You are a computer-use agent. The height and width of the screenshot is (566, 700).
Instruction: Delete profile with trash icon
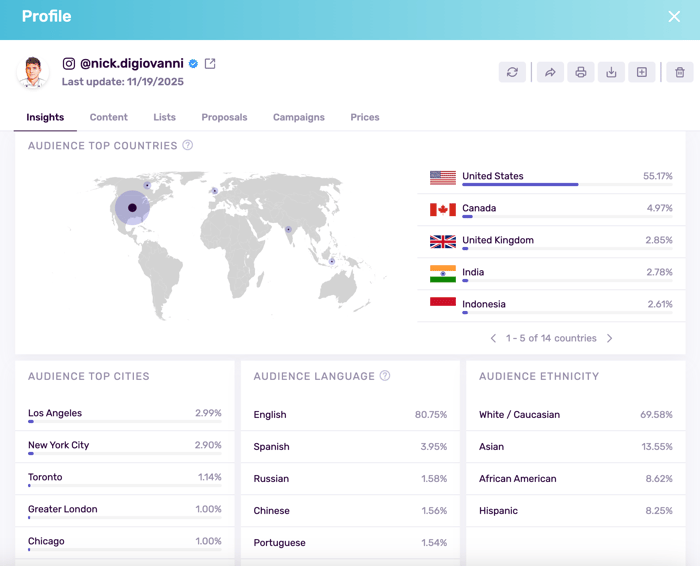[680, 72]
